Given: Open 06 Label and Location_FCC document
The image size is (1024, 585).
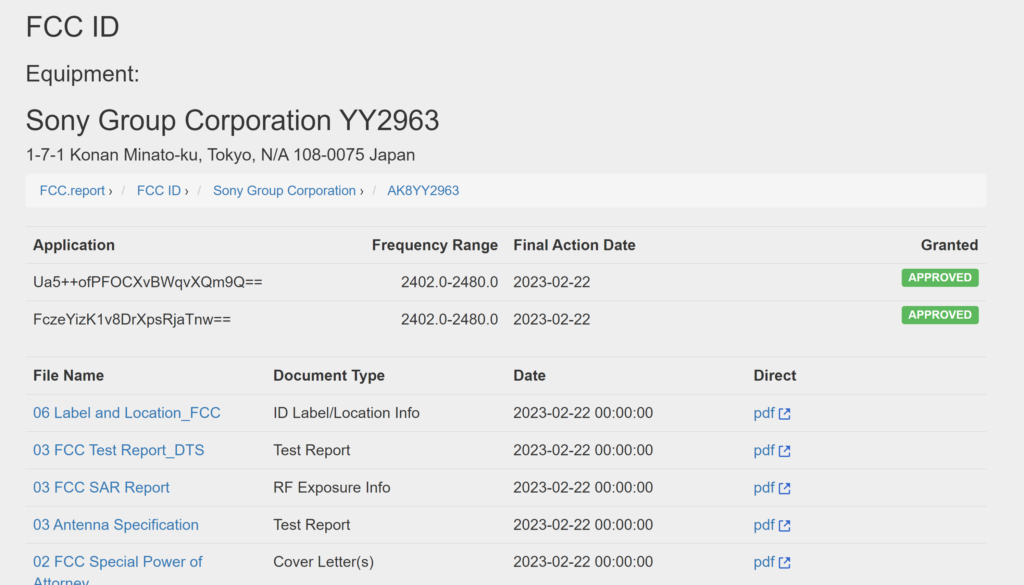Looking at the screenshot, I should [x=126, y=413].
